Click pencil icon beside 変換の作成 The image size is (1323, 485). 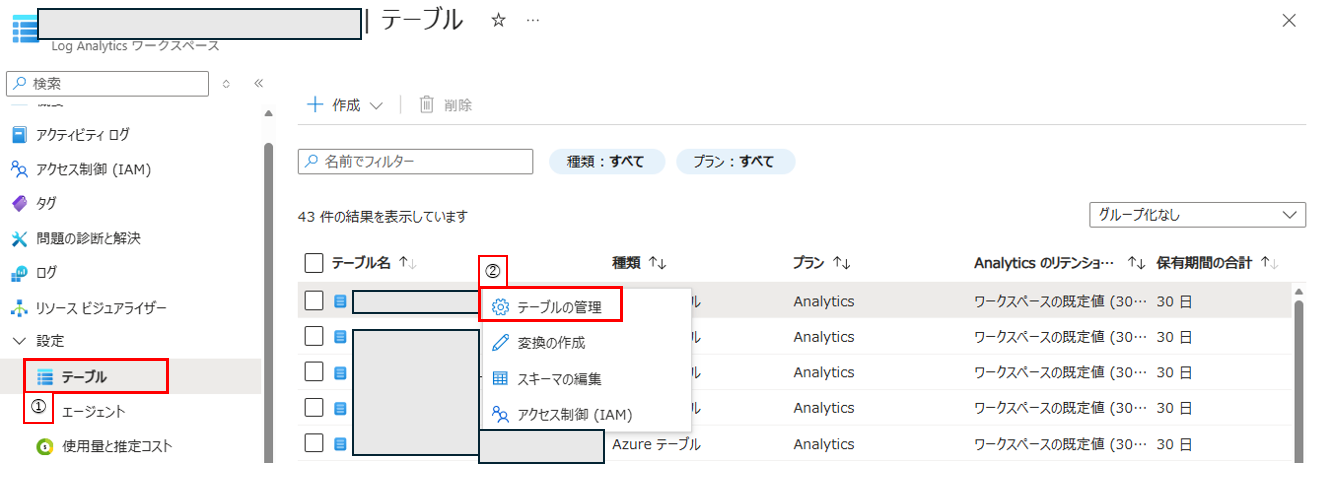pos(501,342)
